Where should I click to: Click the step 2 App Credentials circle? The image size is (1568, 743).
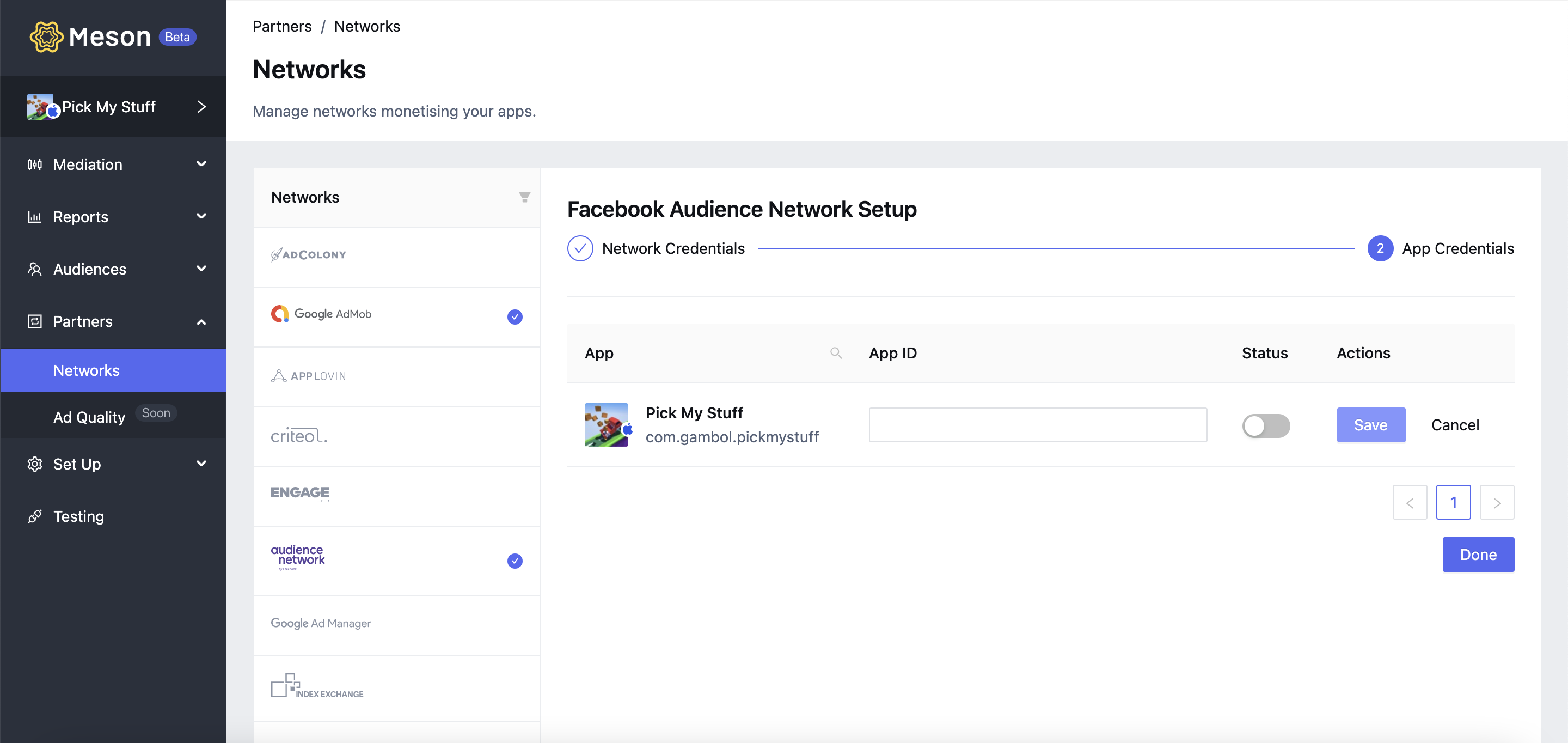[x=1380, y=248]
